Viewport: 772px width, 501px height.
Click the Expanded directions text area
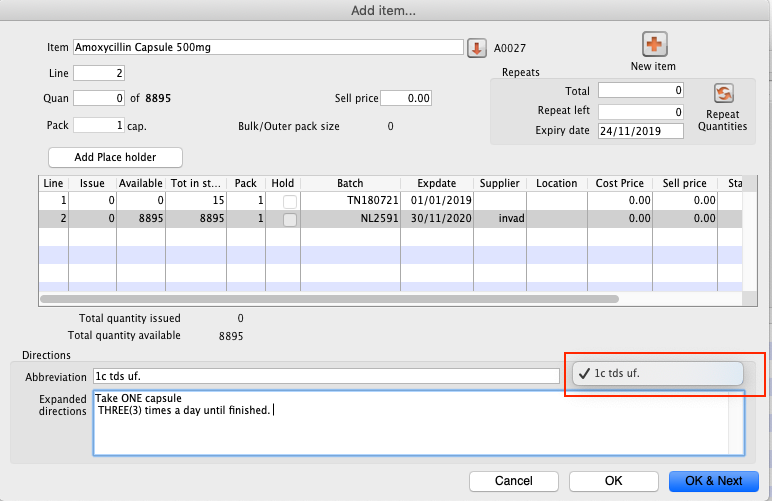pyautogui.click(x=418, y=422)
